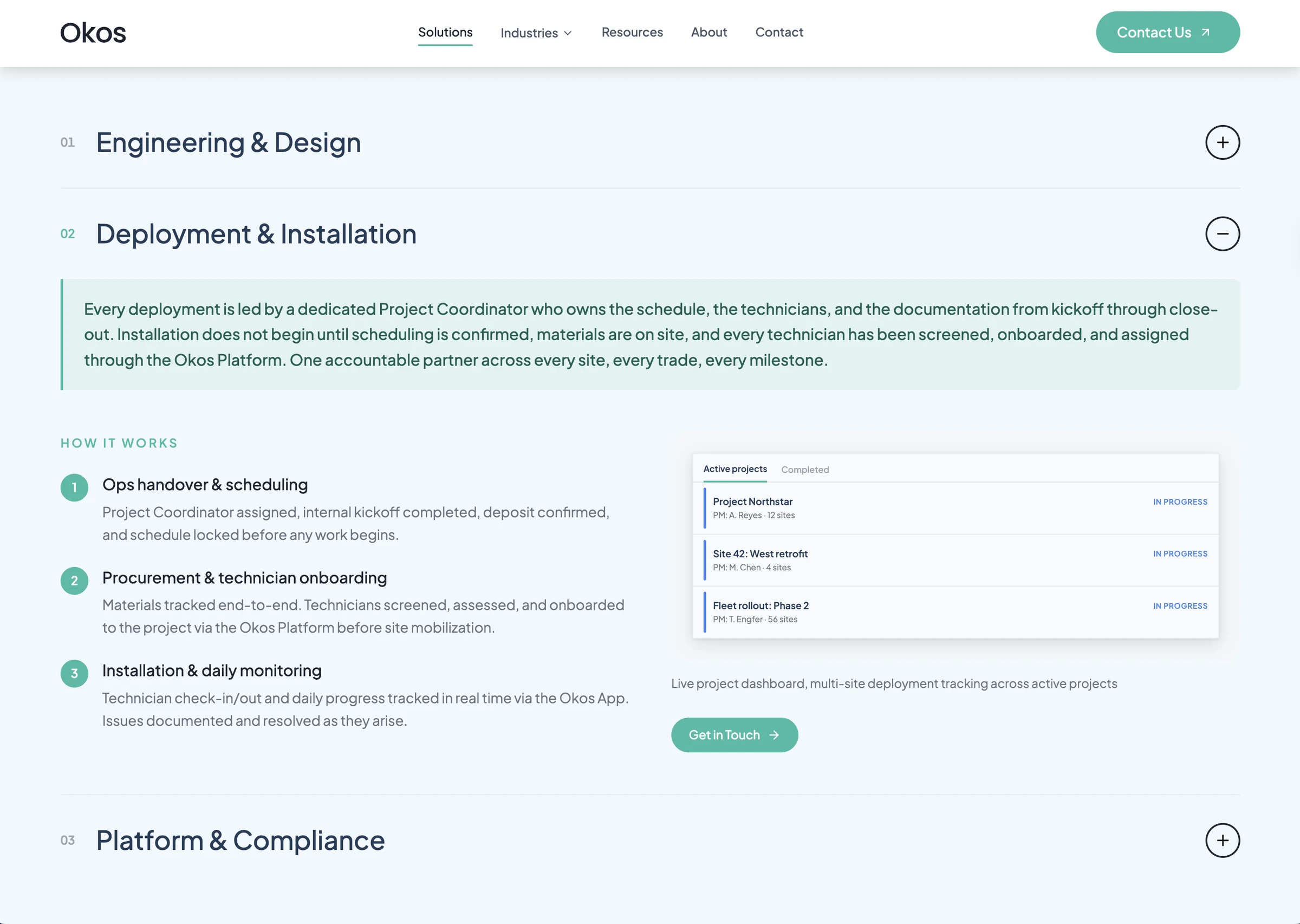
Task: Expand Platform & Compliance with plus icon
Action: click(x=1222, y=841)
